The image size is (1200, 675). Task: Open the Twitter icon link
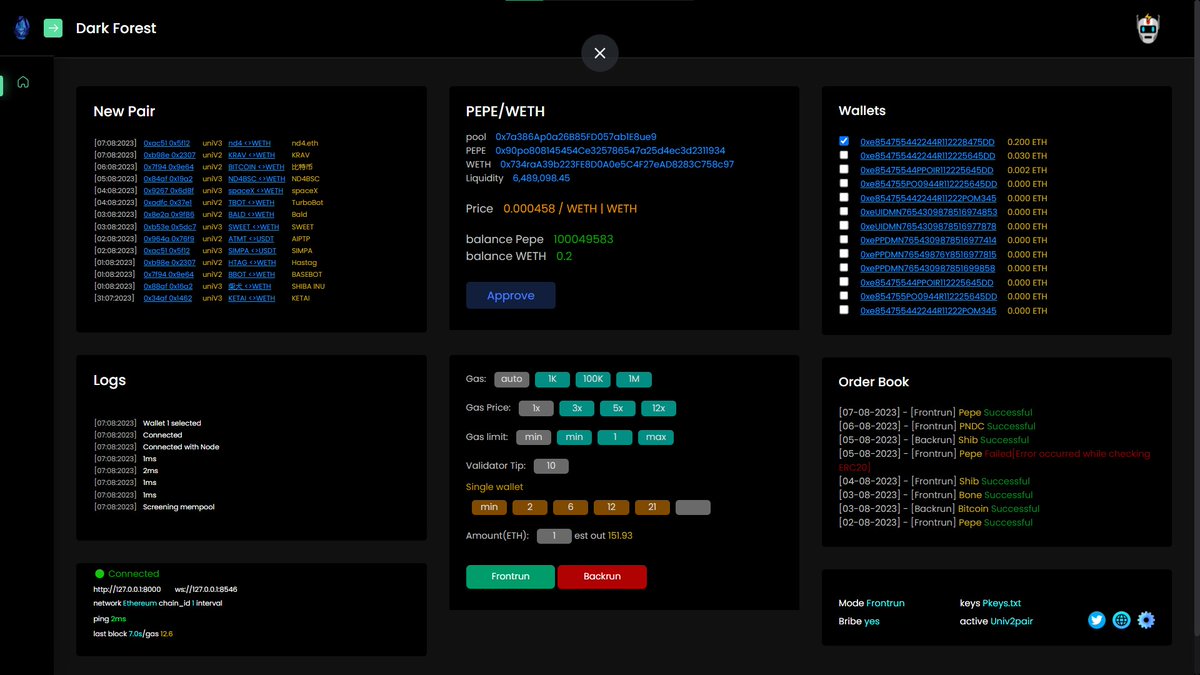coord(1097,620)
